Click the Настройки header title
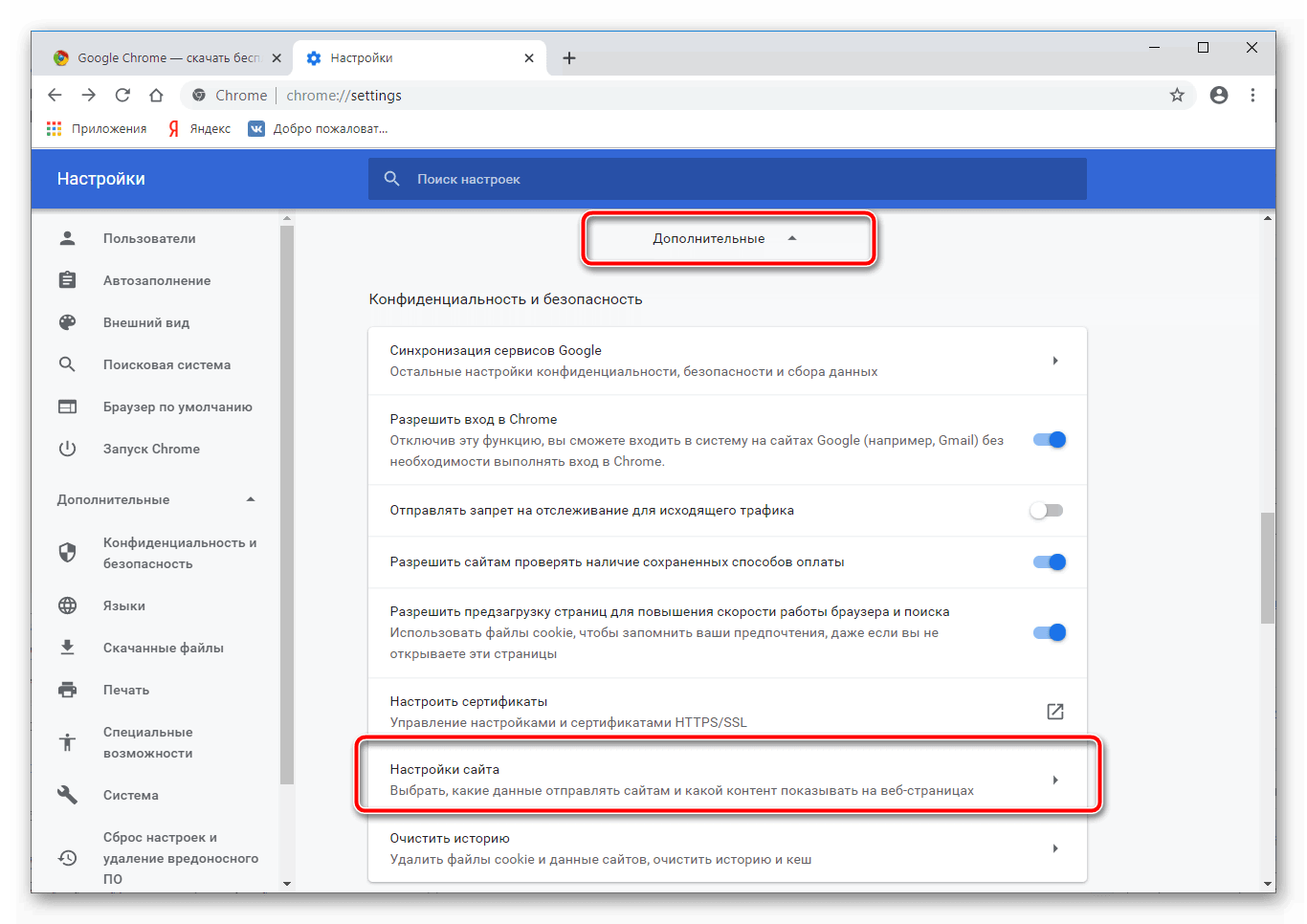 [100, 179]
